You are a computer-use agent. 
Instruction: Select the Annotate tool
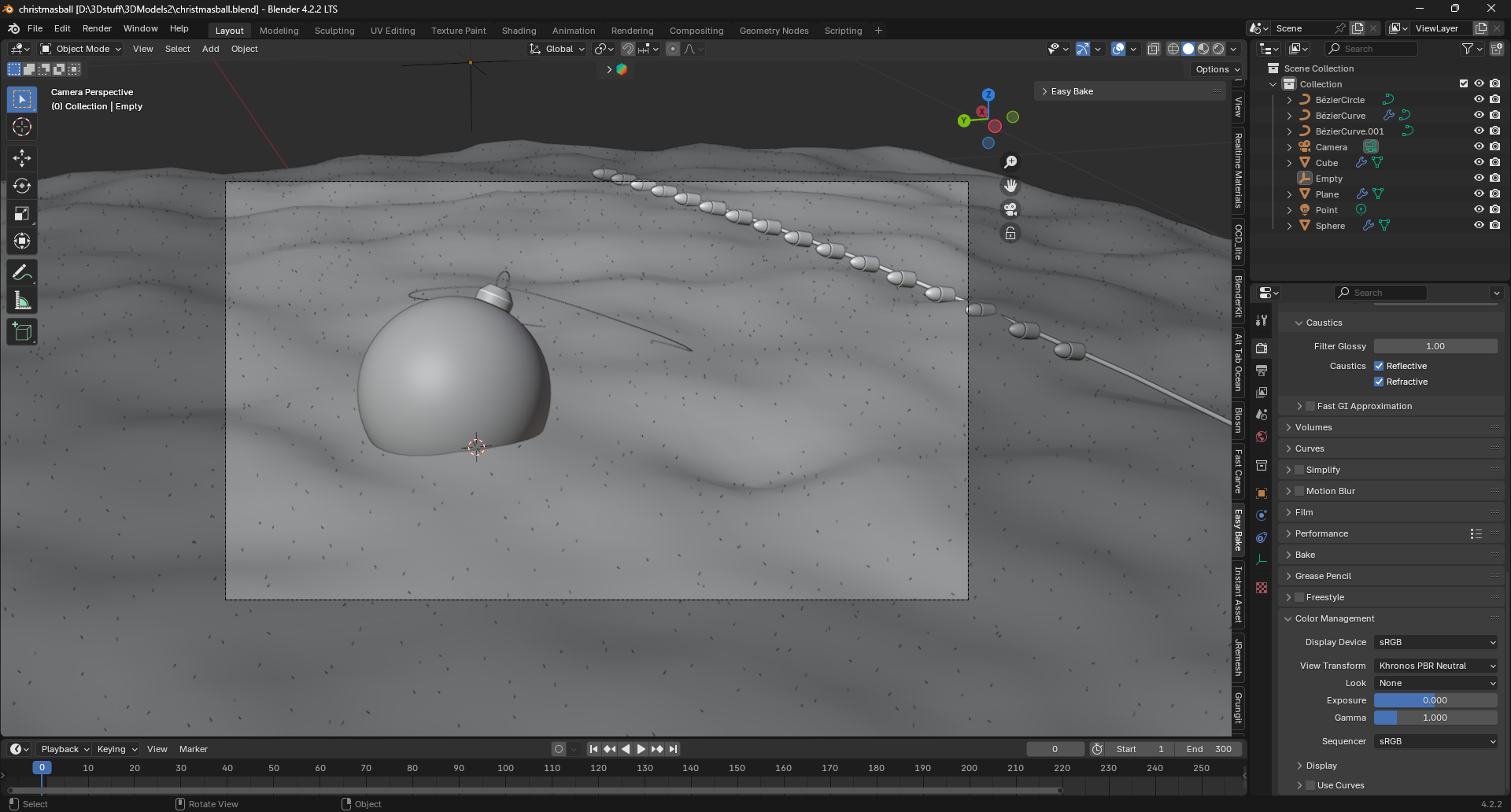coord(22,273)
